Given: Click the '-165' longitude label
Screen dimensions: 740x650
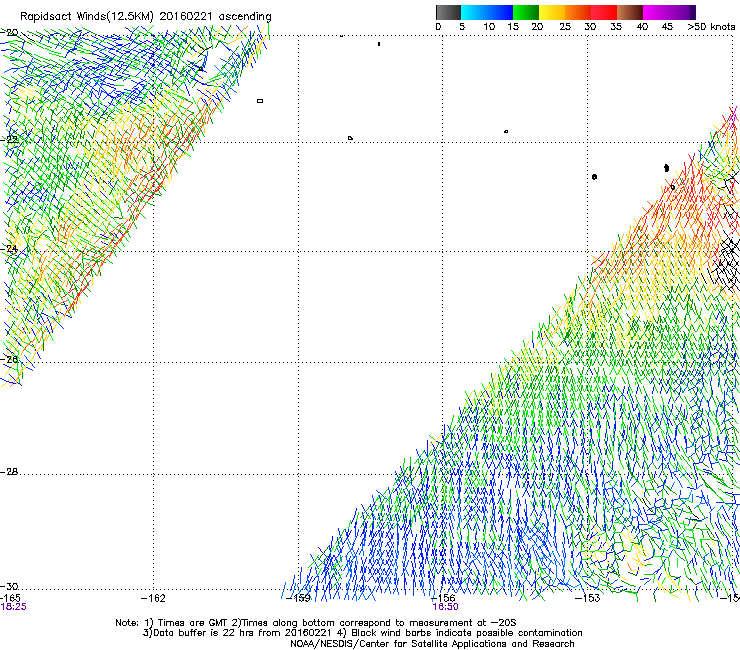Looking at the screenshot, I should click(x=10, y=598).
